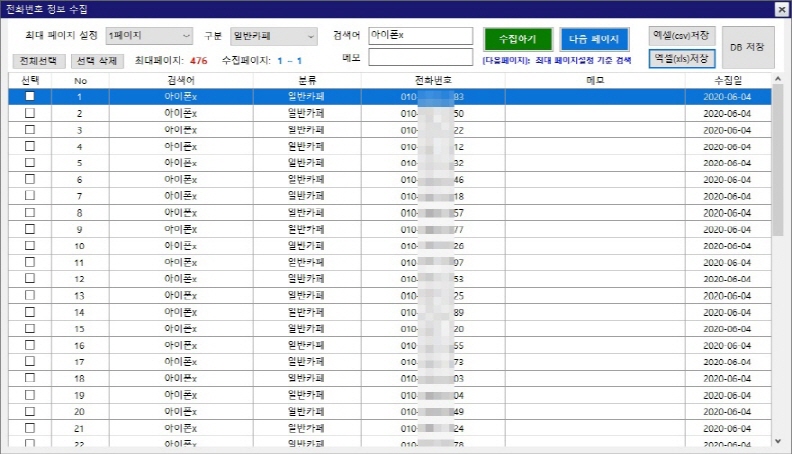Save results with 엑셀(csv)저장 button
This screenshot has height=454, width=792.
681,35
